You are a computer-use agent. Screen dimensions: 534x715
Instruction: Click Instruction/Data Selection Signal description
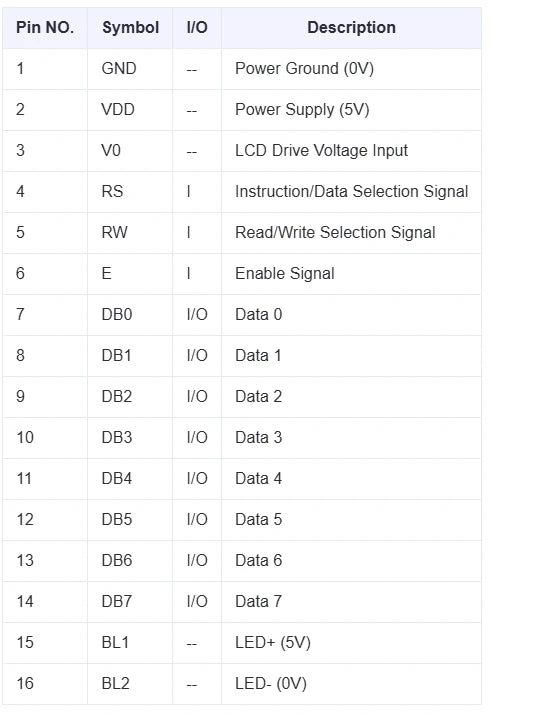tap(351, 192)
